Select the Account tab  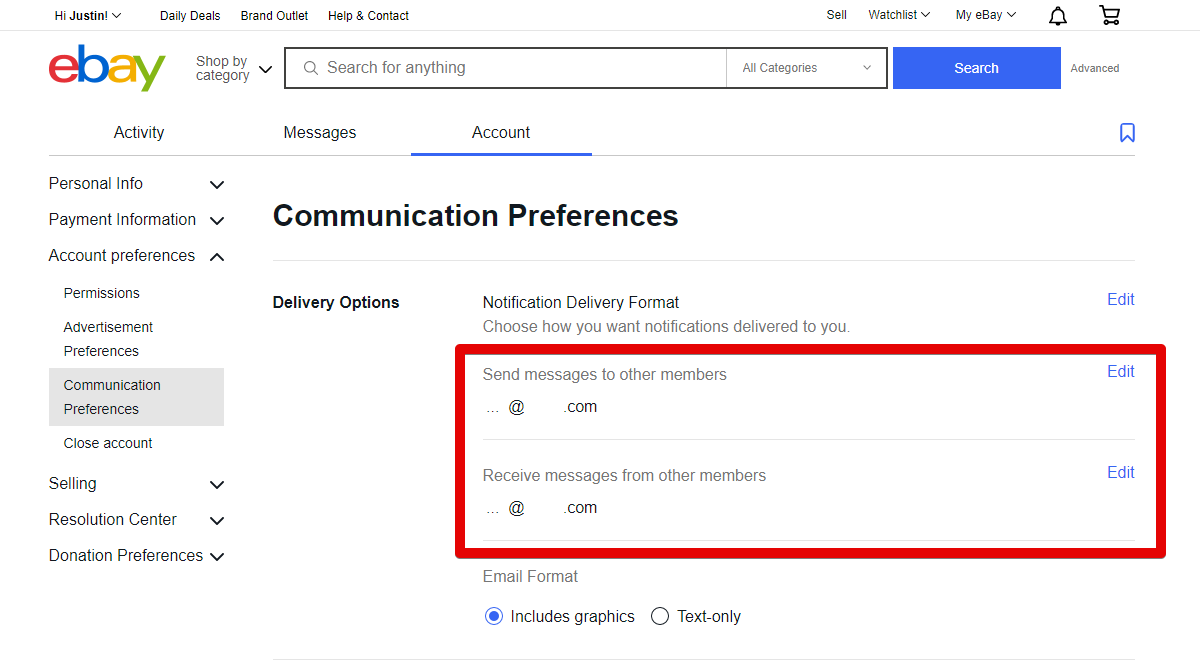coord(501,132)
